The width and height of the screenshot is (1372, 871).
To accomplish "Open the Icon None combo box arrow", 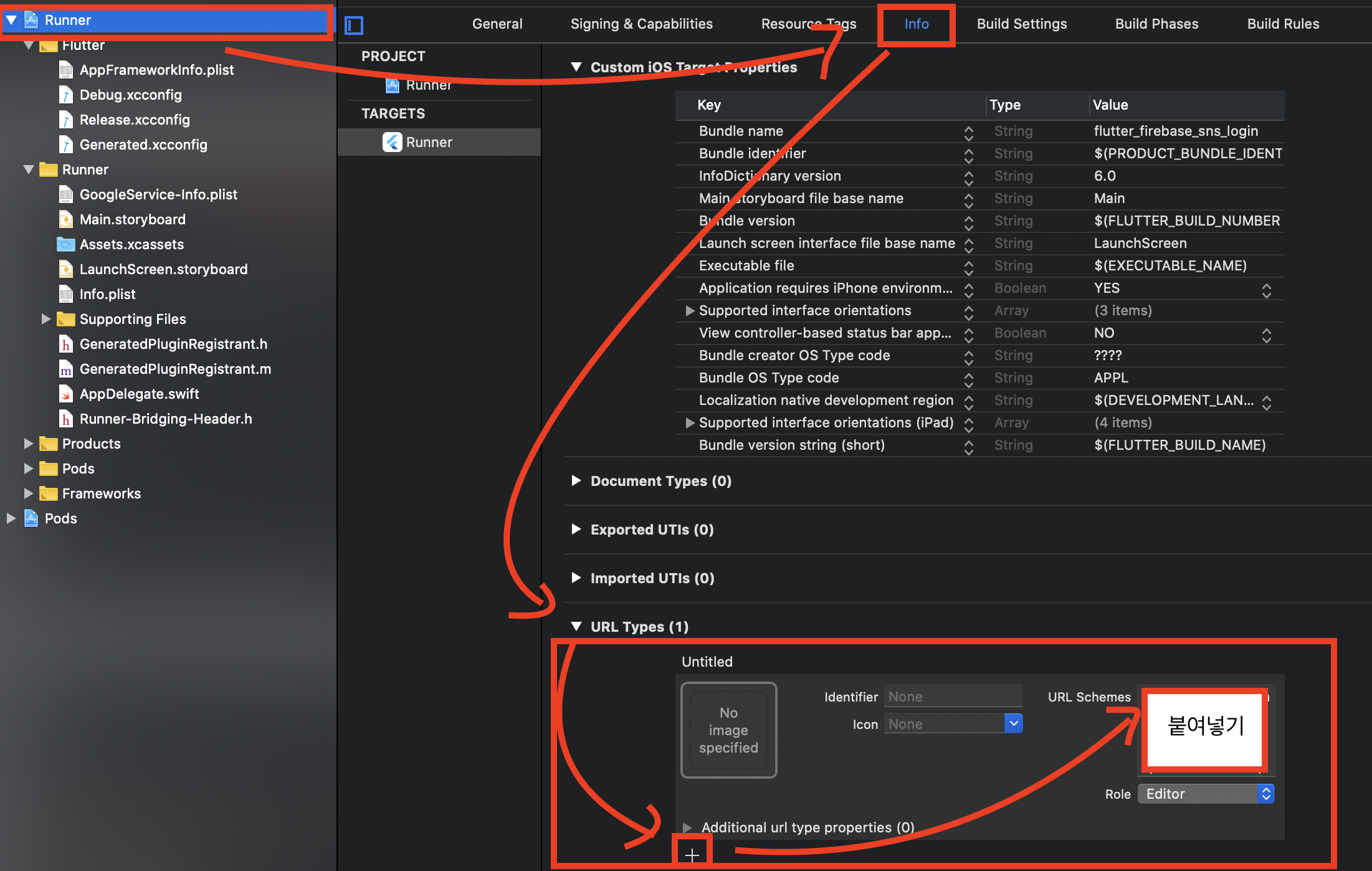I will [x=1014, y=723].
